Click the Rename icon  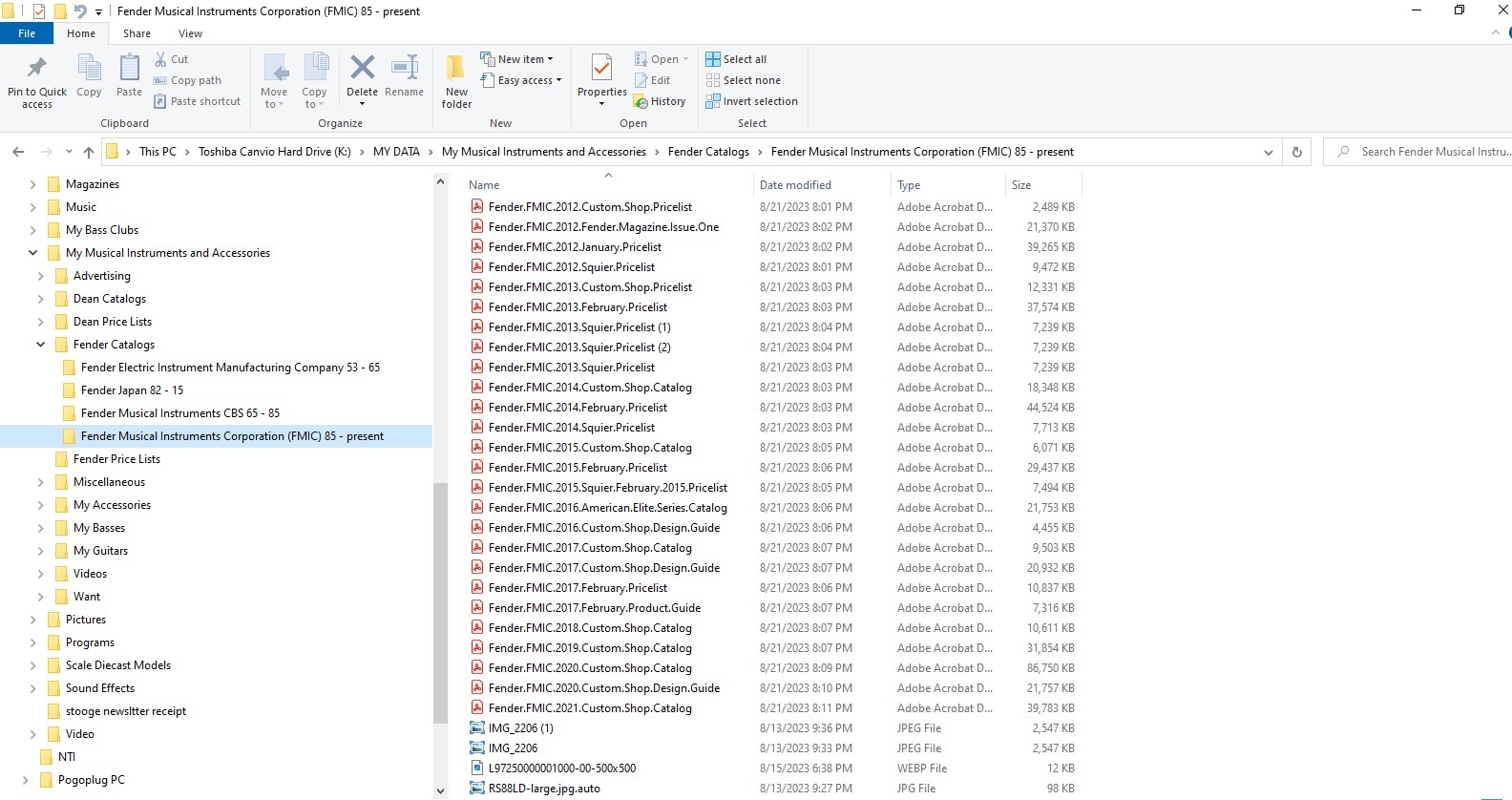click(405, 67)
